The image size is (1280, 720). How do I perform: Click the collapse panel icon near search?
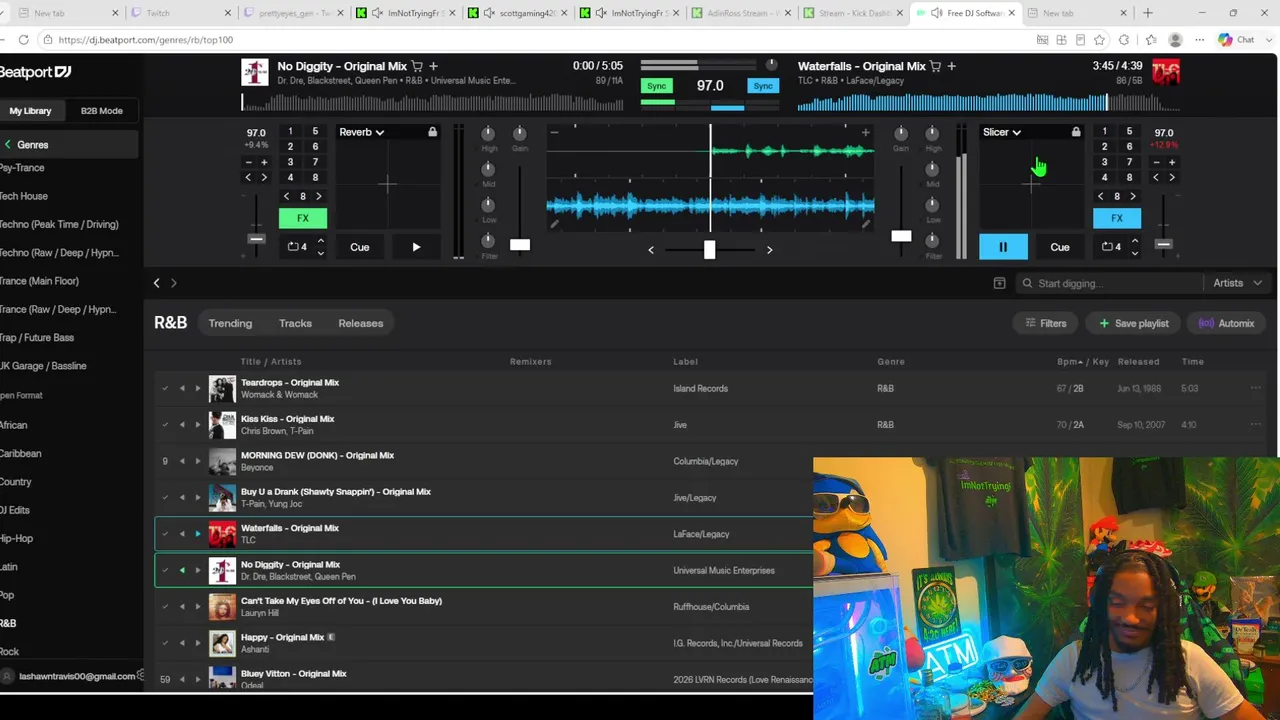pyautogui.click(x=999, y=284)
